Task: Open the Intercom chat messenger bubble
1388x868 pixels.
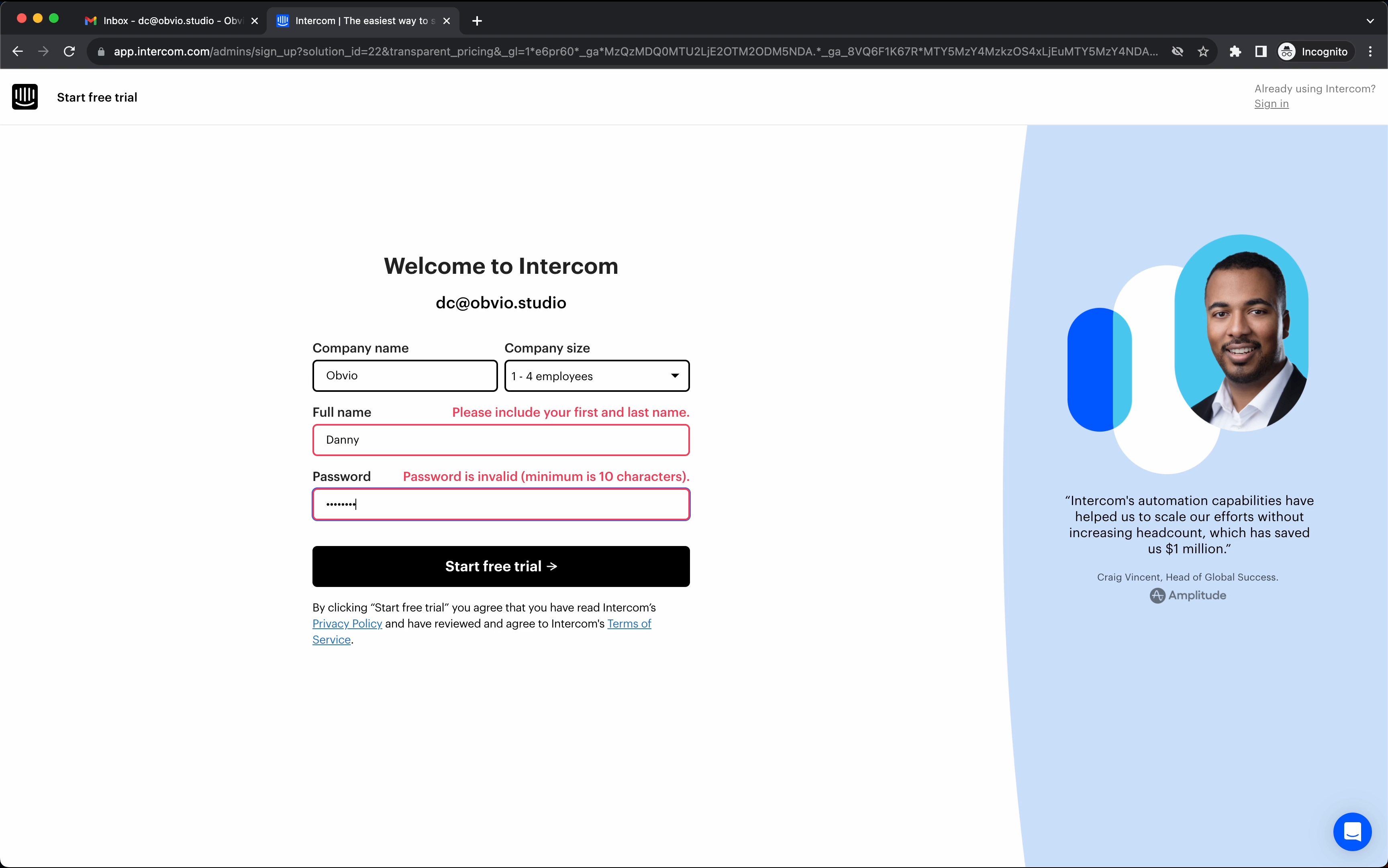Action: (x=1352, y=831)
